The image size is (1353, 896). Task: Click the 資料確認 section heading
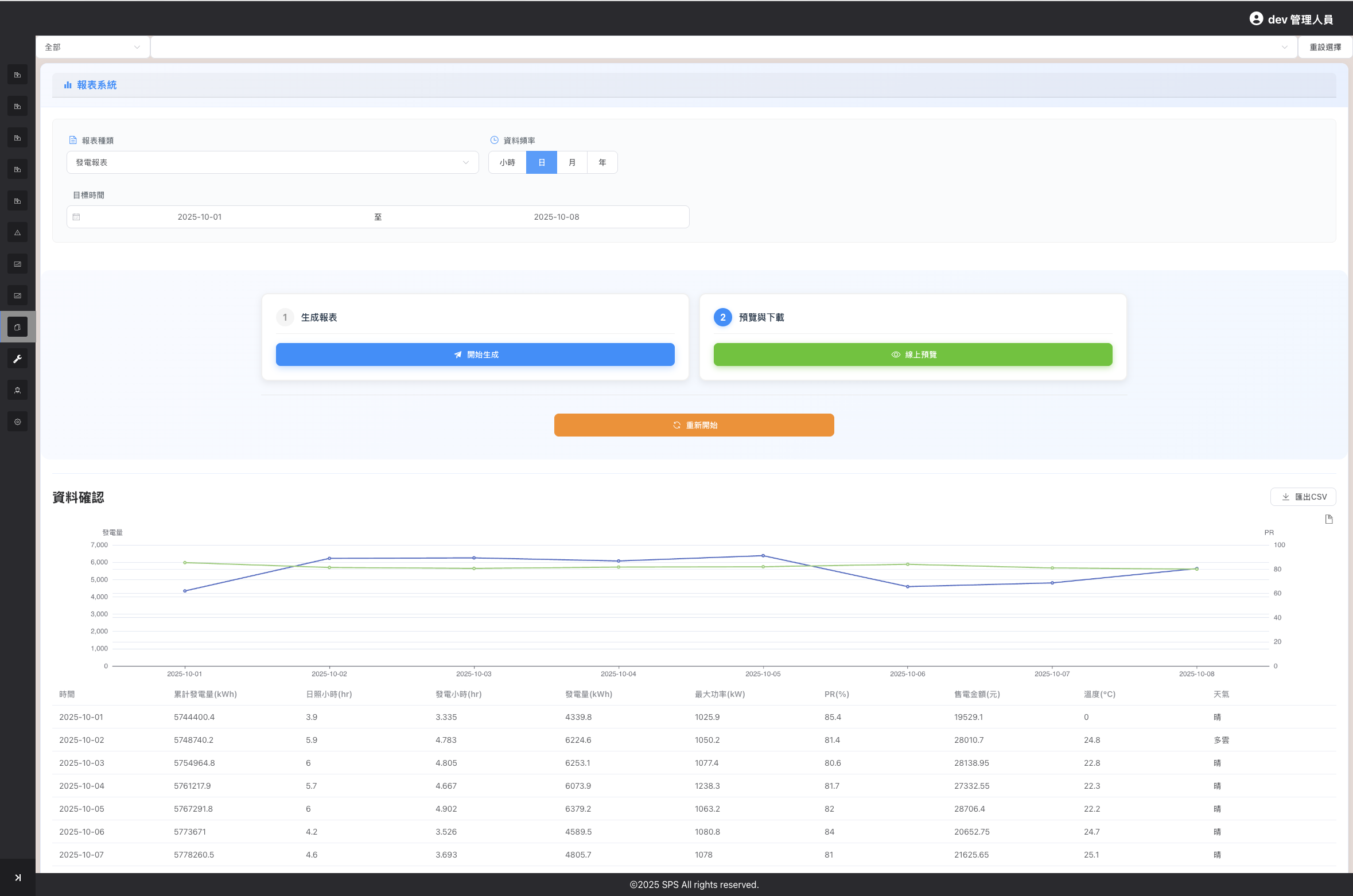pyautogui.click(x=79, y=497)
